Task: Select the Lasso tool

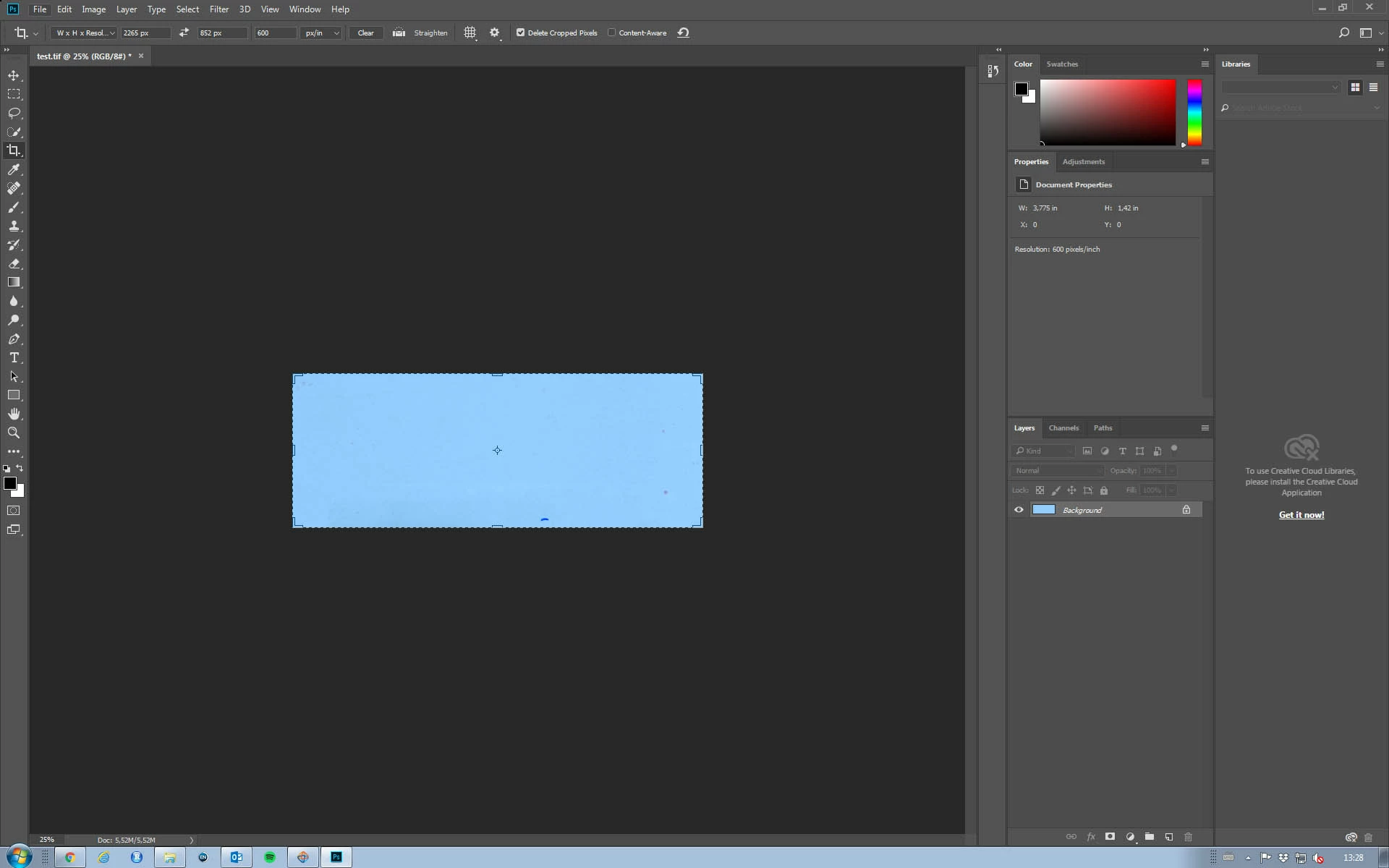Action: (14, 113)
